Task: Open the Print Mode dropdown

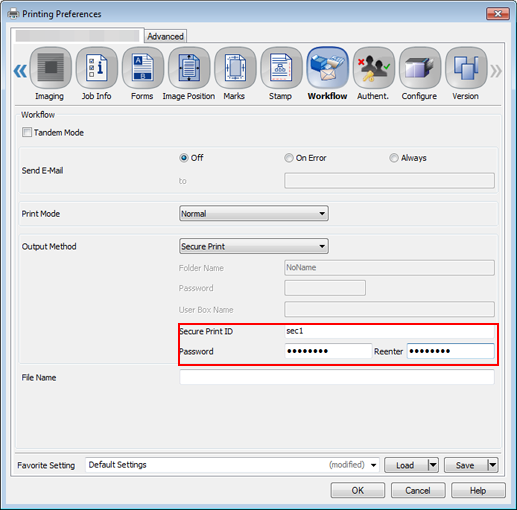Action: (254, 213)
